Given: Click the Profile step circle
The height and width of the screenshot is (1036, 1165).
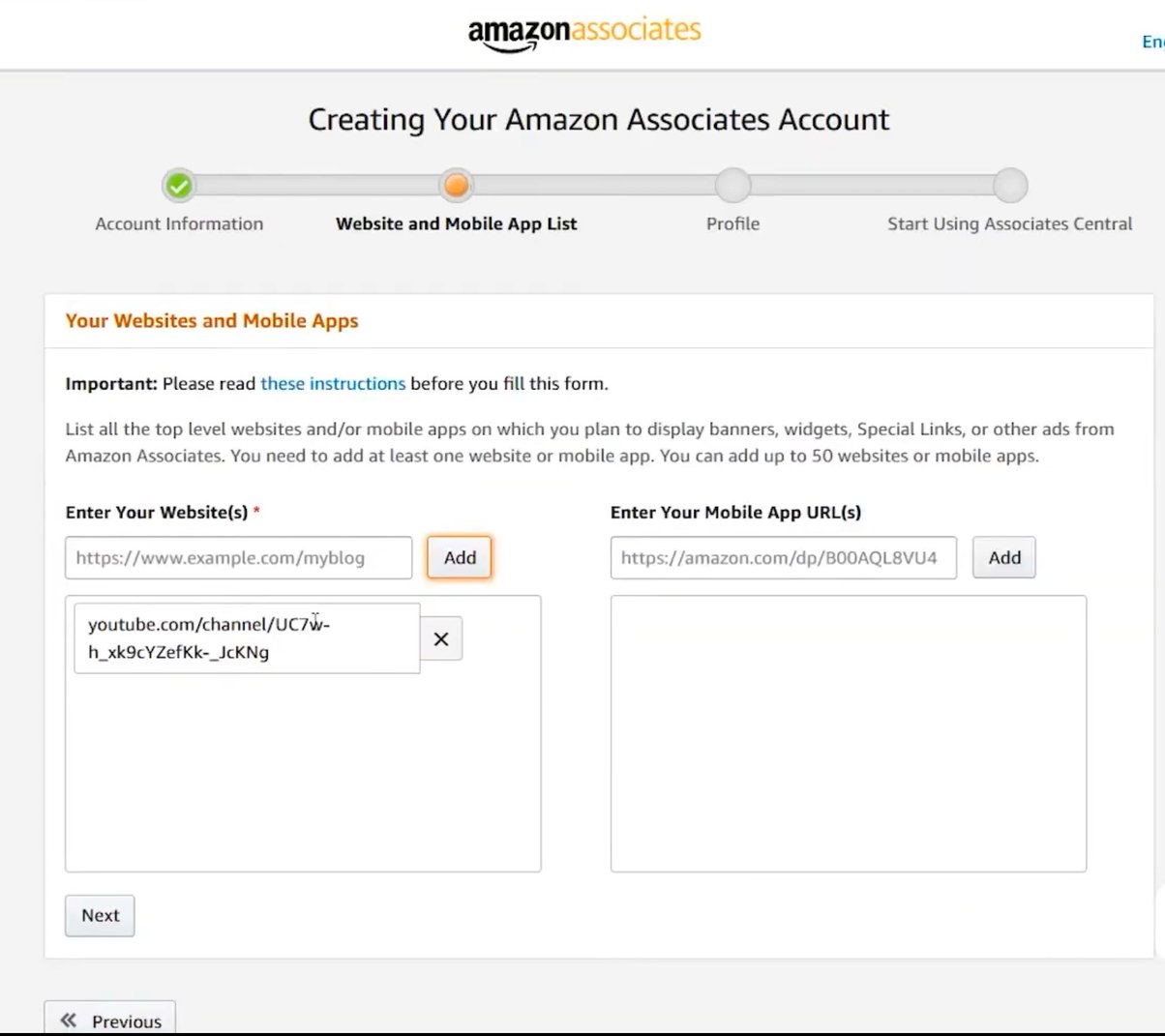Looking at the screenshot, I should 732,185.
